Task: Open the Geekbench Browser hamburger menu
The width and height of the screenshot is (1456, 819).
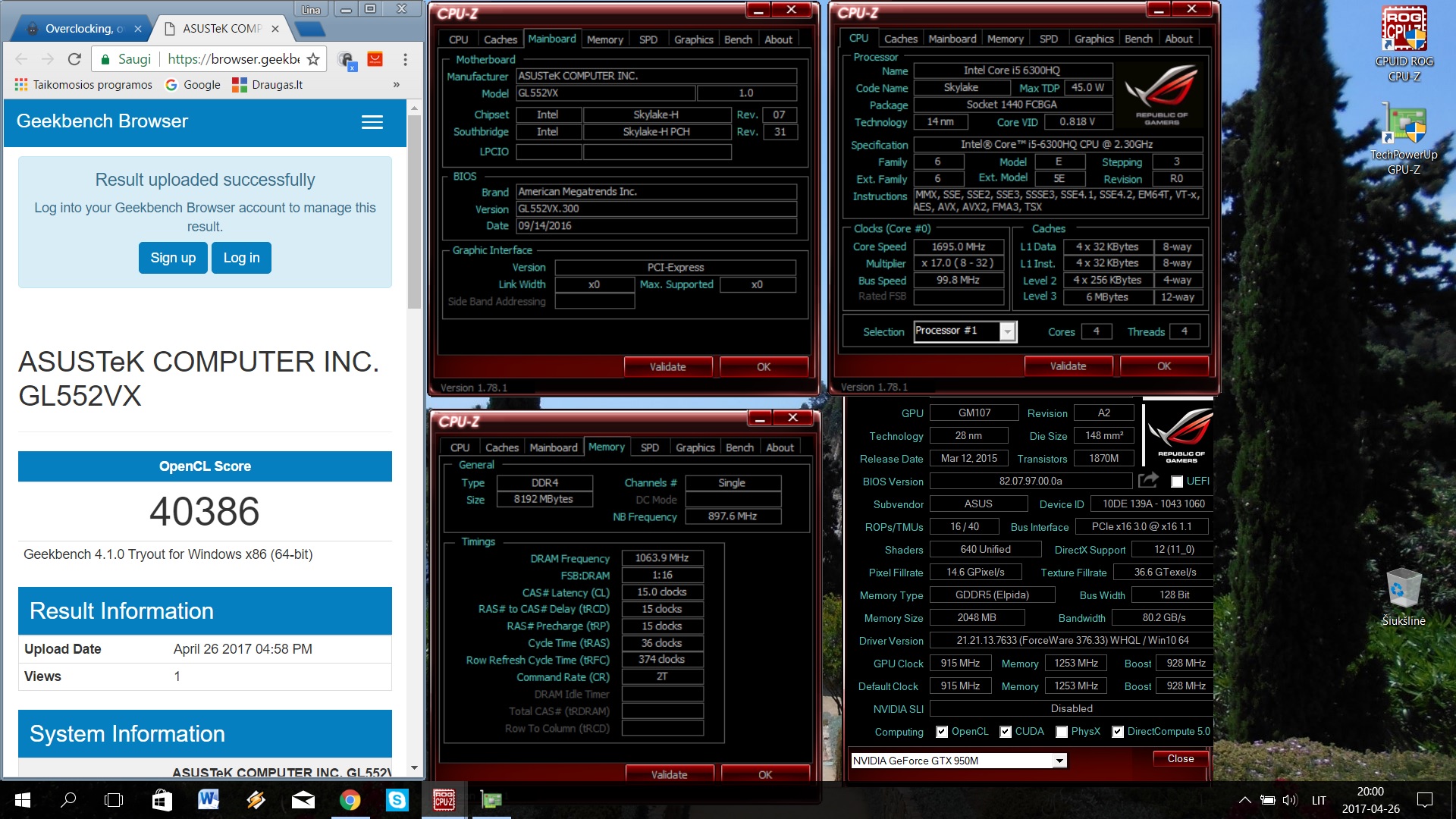Action: (x=372, y=122)
